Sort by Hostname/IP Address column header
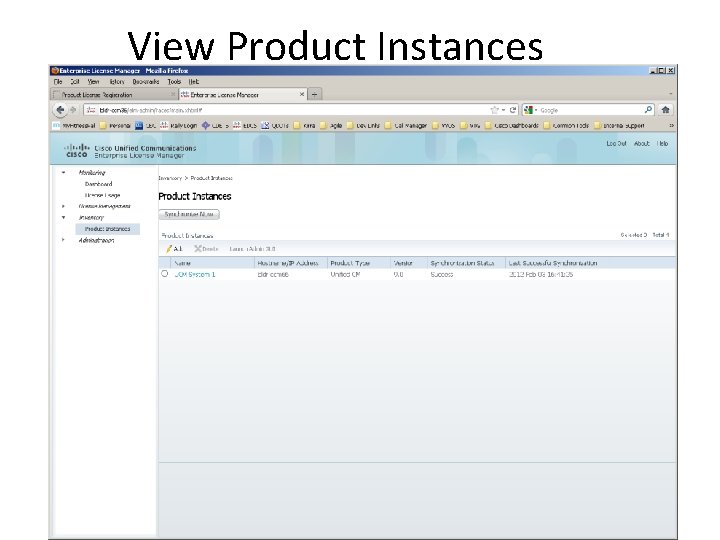 (x=291, y=263)
